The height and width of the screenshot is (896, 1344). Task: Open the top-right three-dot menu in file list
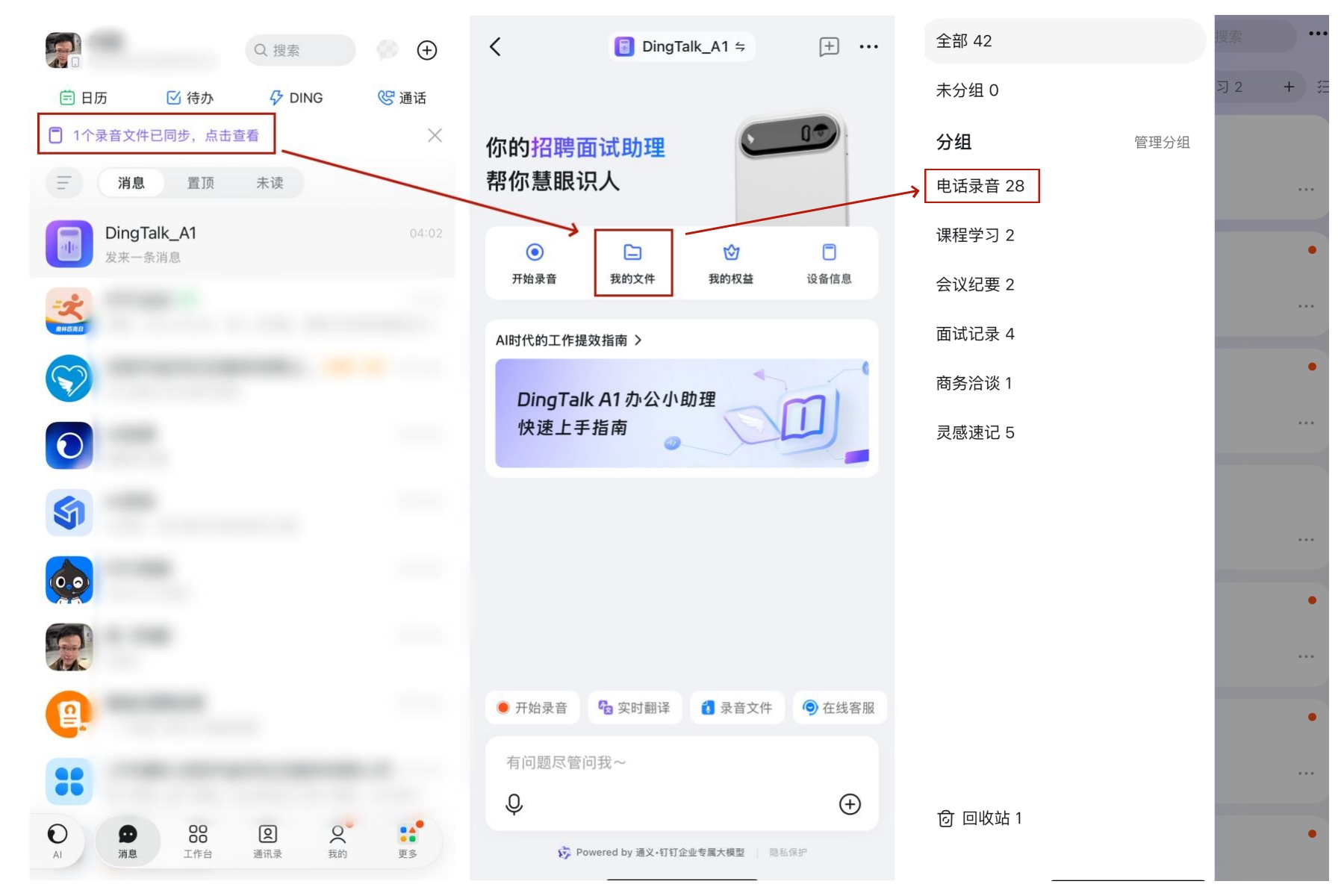pos(1318,34)
